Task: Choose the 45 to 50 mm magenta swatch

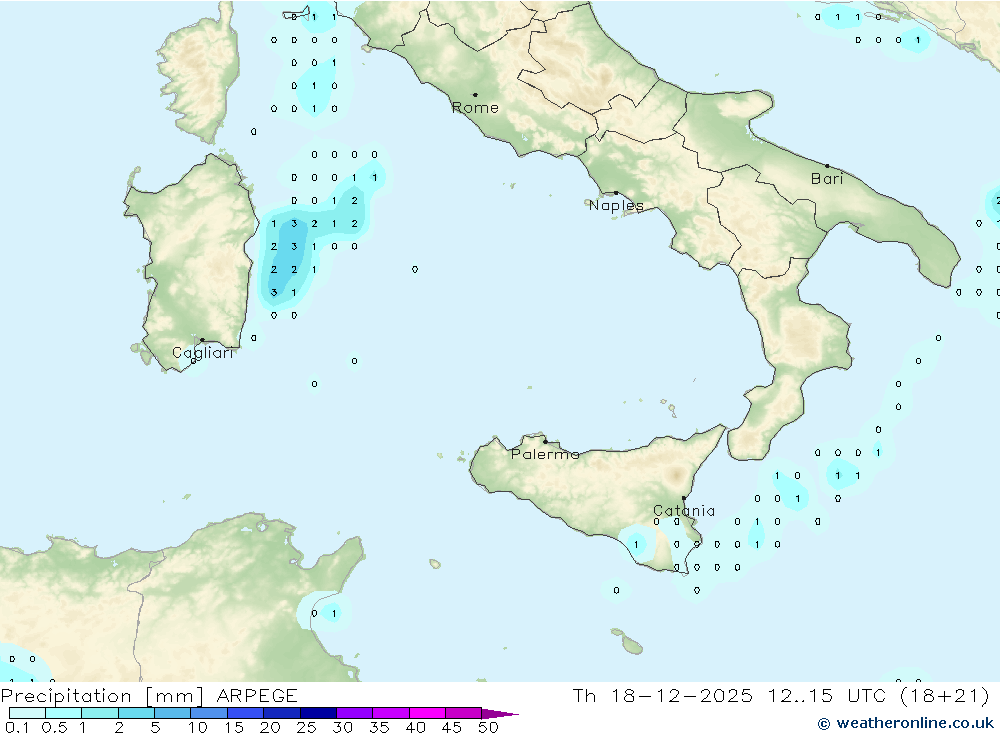Action: [x=463, y=713]
